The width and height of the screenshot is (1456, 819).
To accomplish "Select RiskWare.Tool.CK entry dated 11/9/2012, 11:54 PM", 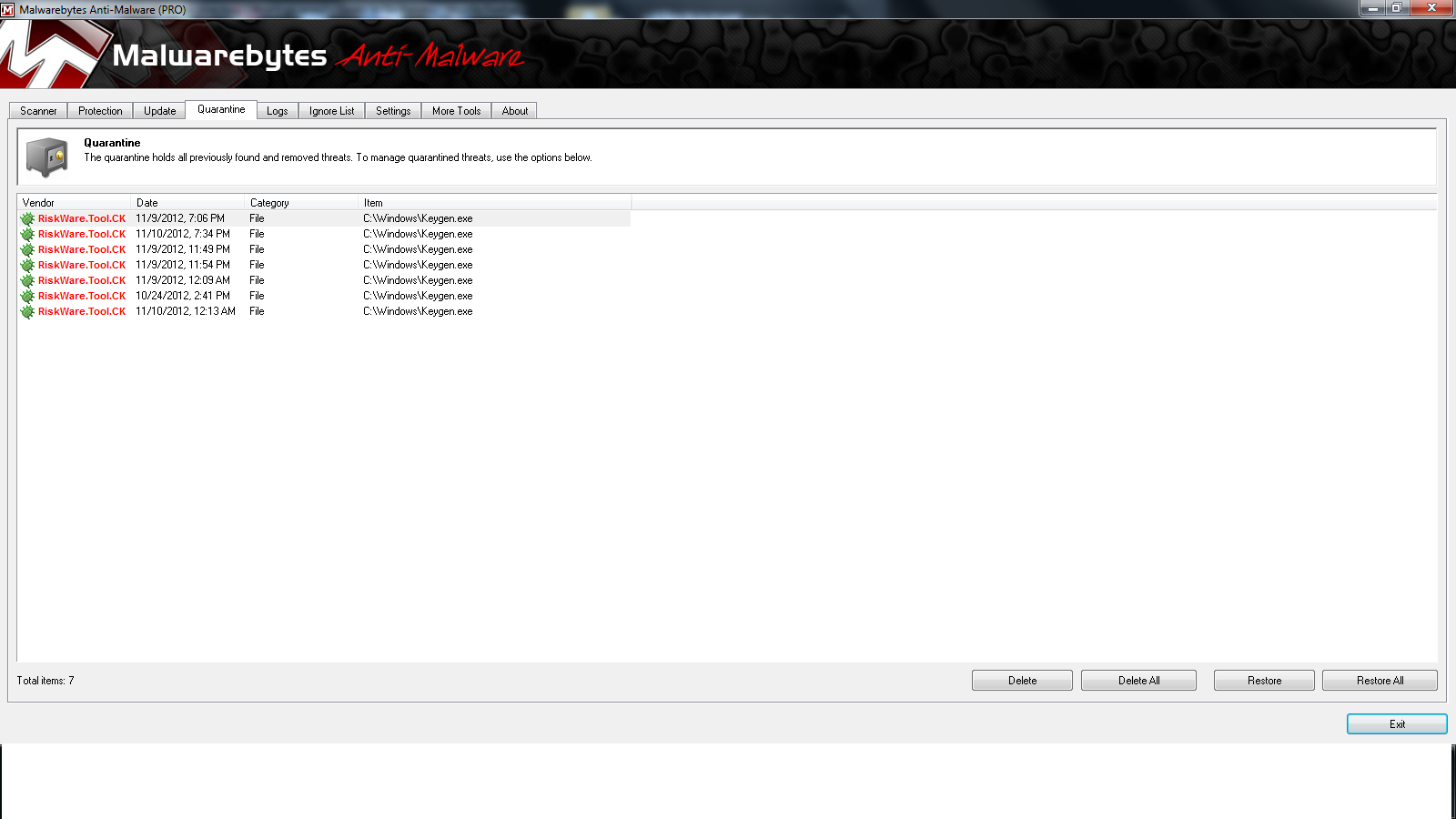I will [324, 265].
